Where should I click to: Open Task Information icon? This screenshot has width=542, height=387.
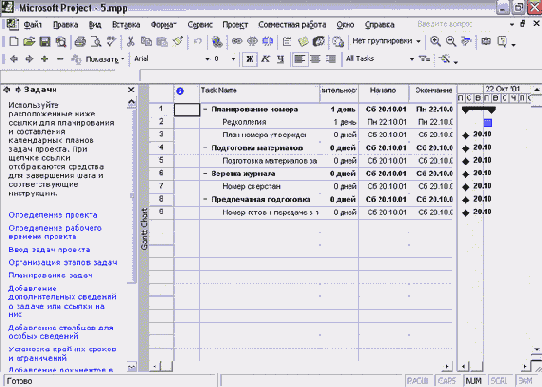point(287,42)
